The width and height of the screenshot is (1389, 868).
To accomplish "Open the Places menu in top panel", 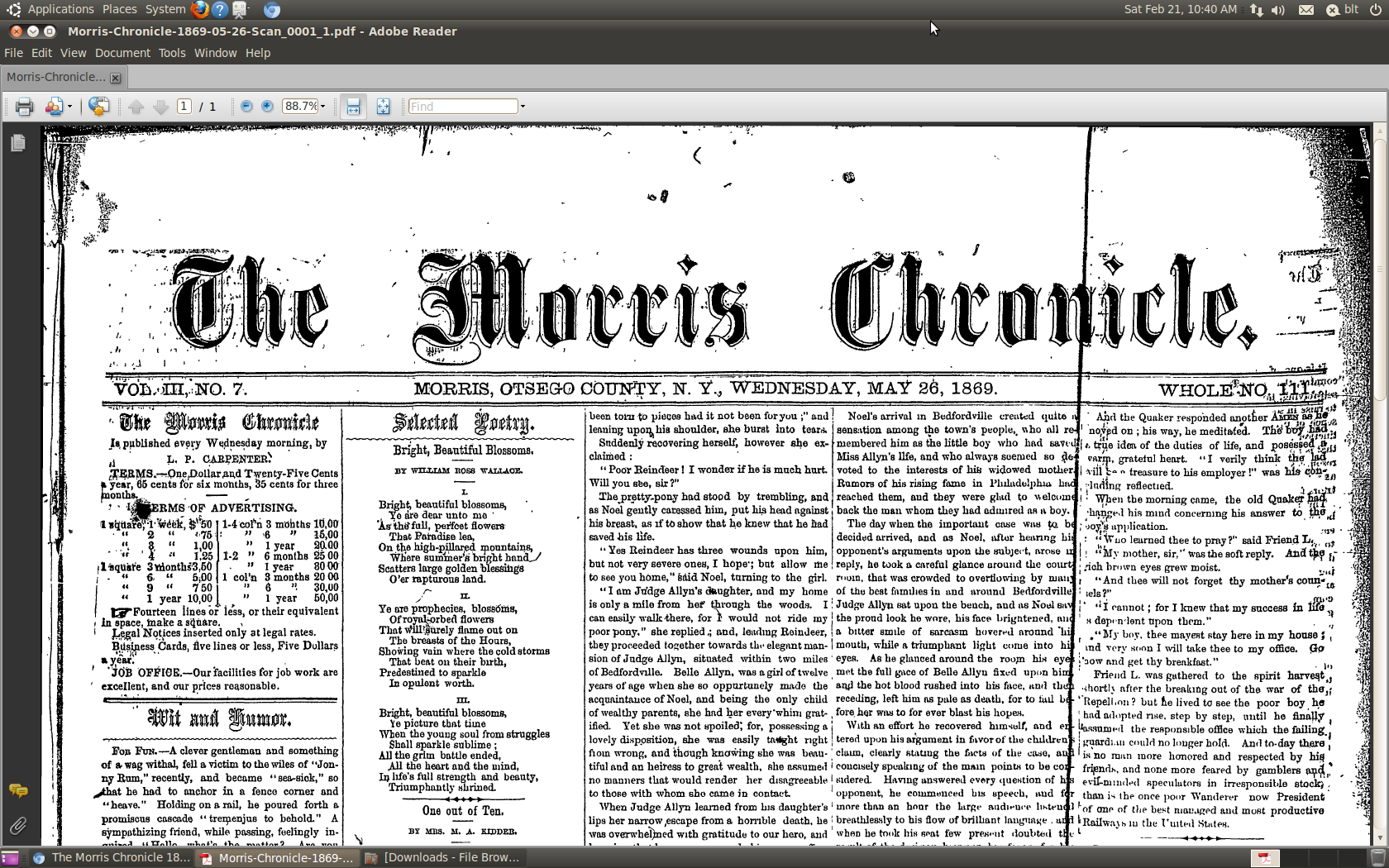I will [120, 9].
